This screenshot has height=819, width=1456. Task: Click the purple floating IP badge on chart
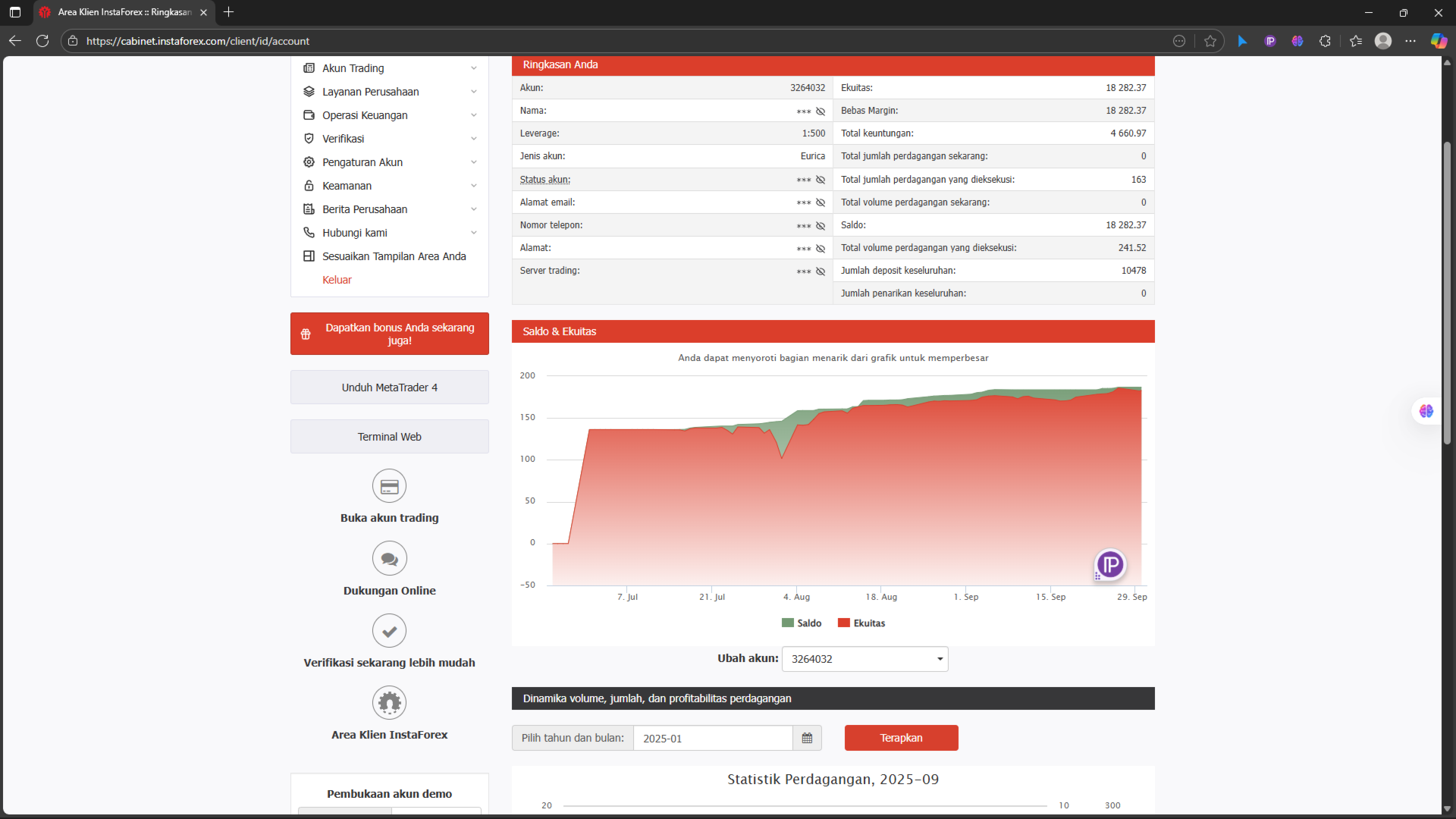click(1110, 564)
